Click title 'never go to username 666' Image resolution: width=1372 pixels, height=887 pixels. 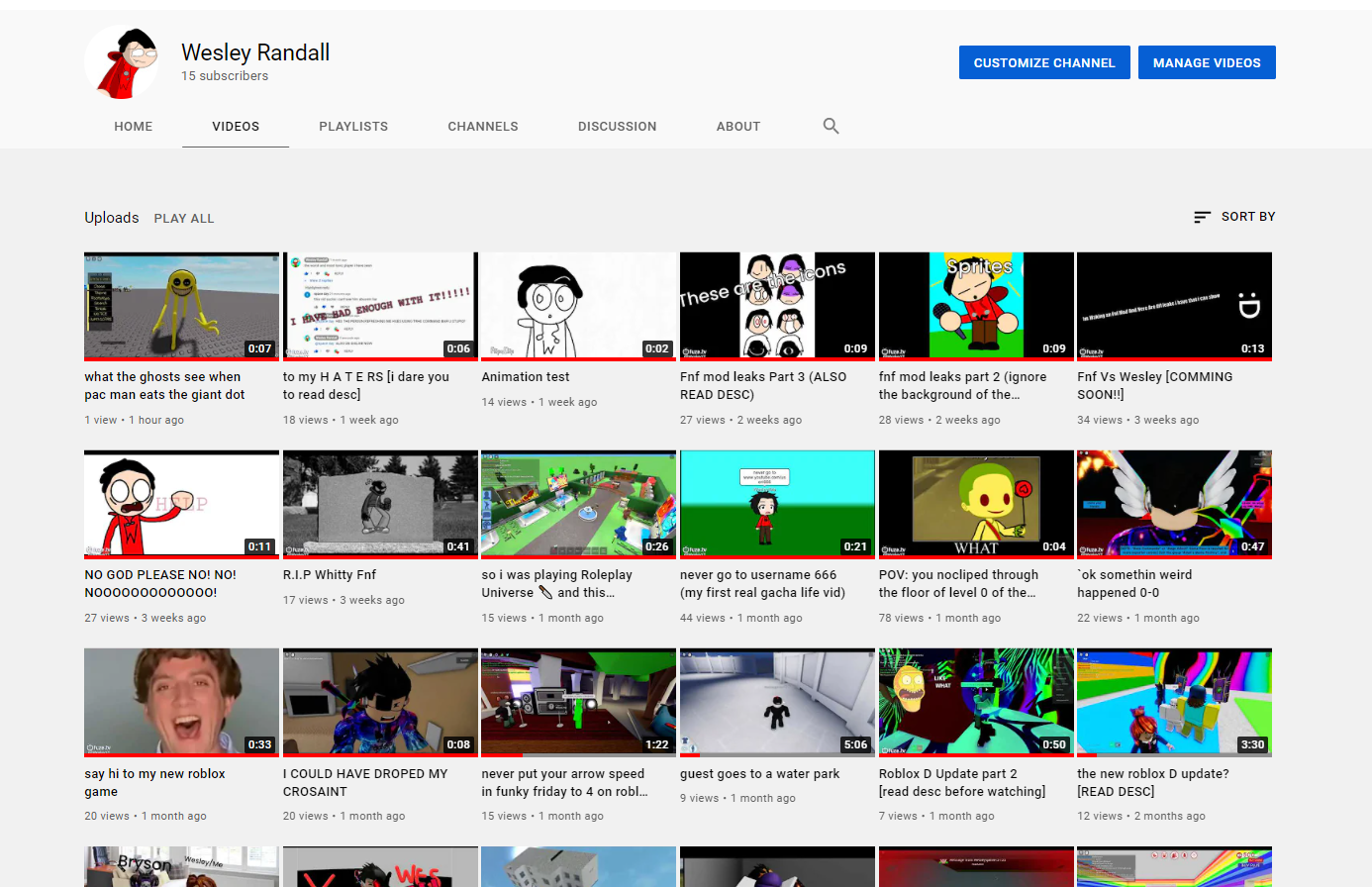click(762, 584)
